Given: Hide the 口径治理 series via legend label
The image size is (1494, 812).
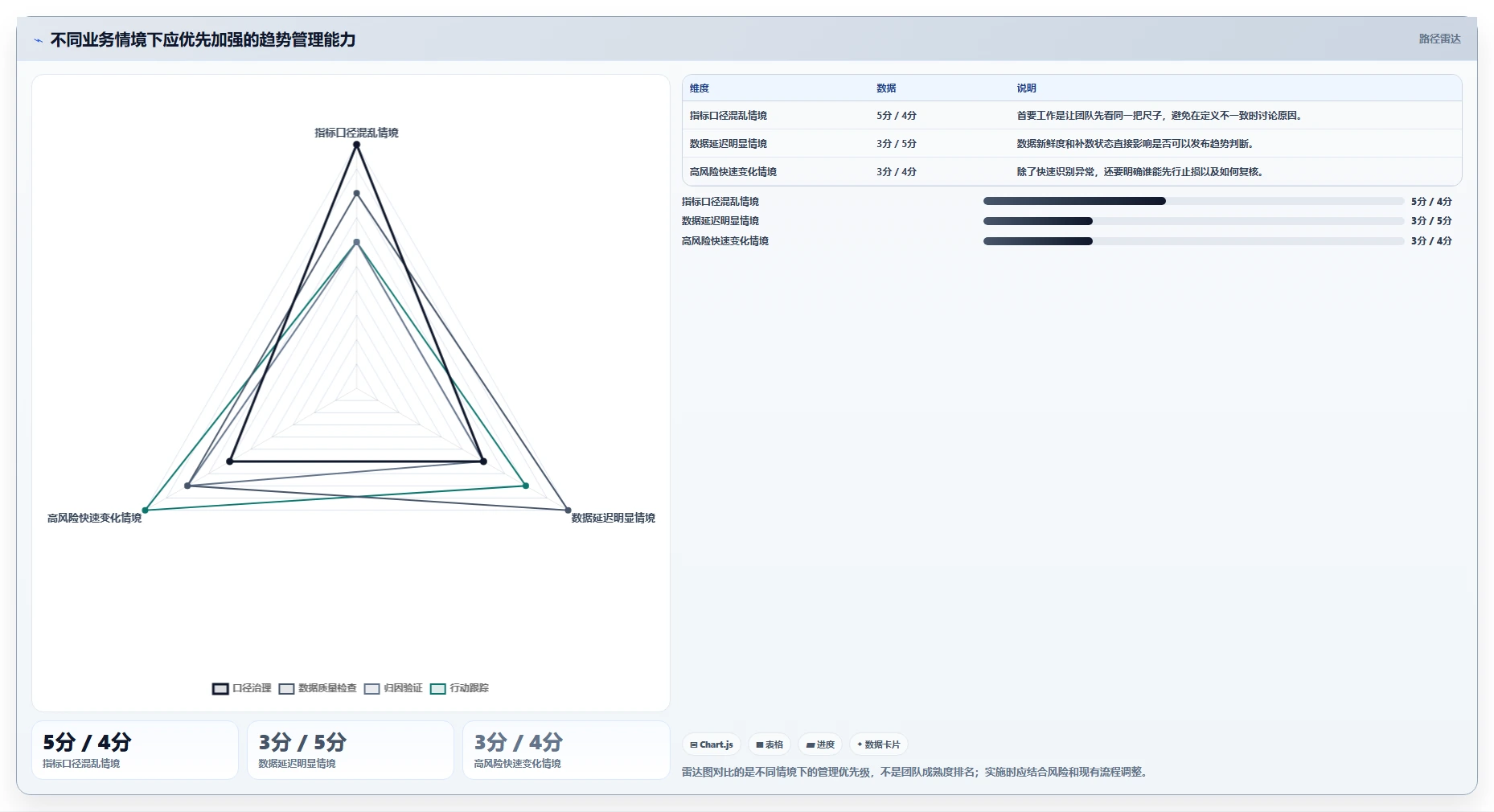Looking at the screenshot, I should (252, 688).
